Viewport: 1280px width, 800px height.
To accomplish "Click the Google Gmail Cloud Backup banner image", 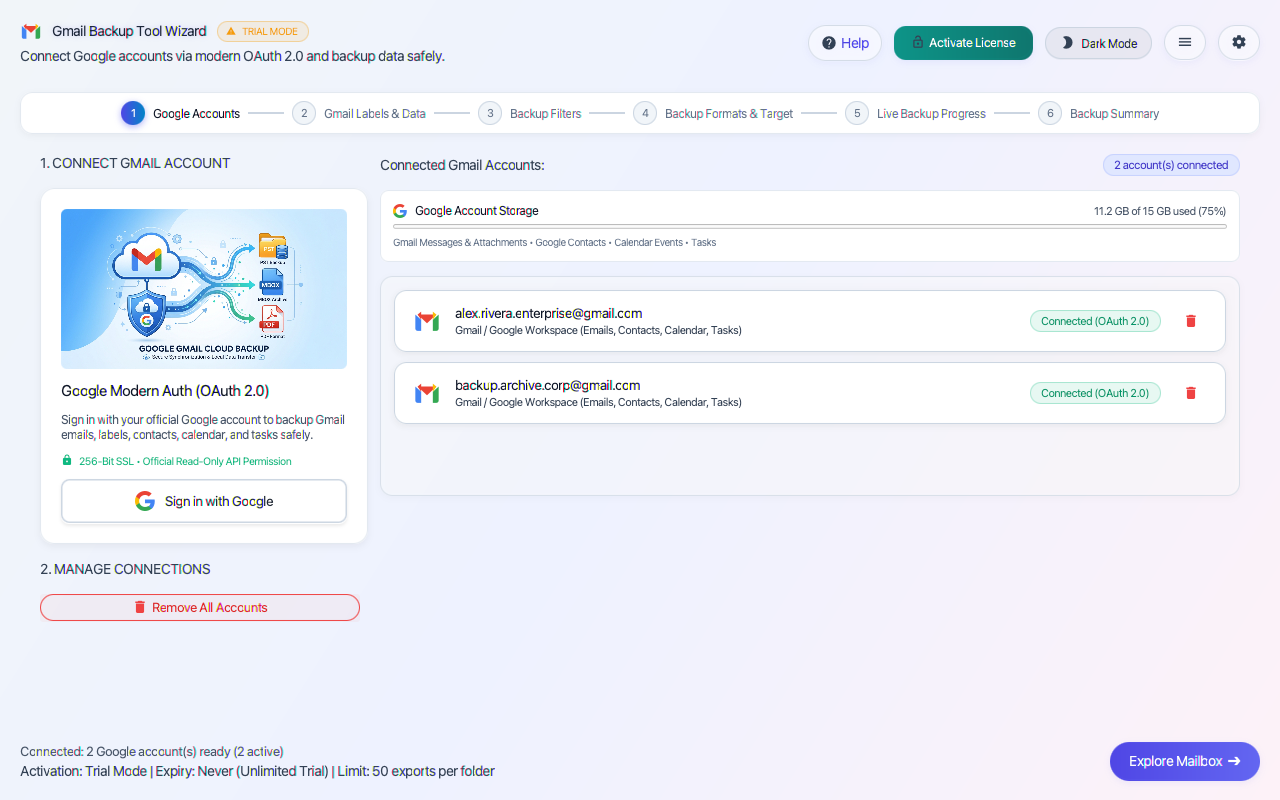I will tap(204, 289).
